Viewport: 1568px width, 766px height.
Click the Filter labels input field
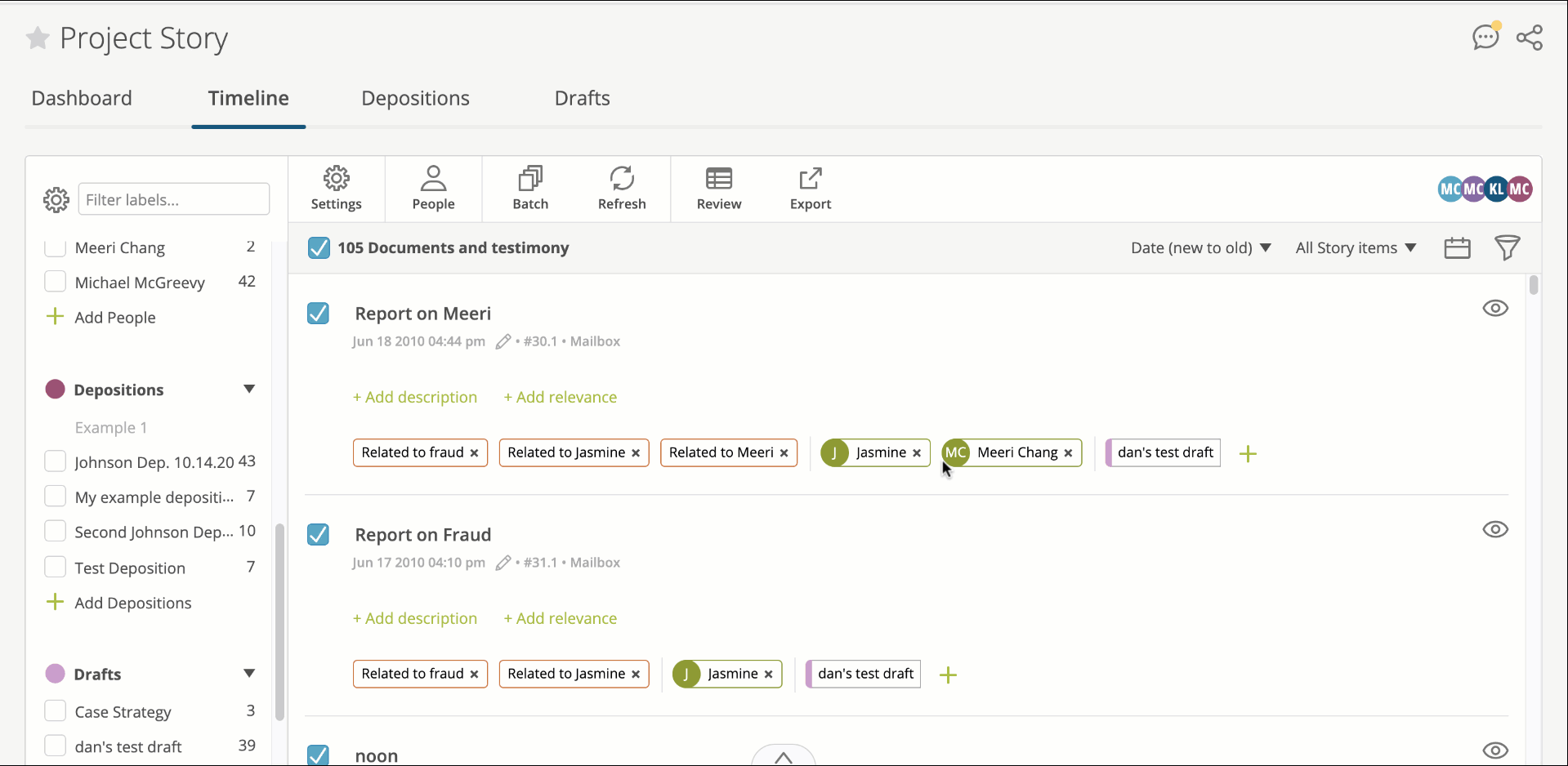point(174,200)
